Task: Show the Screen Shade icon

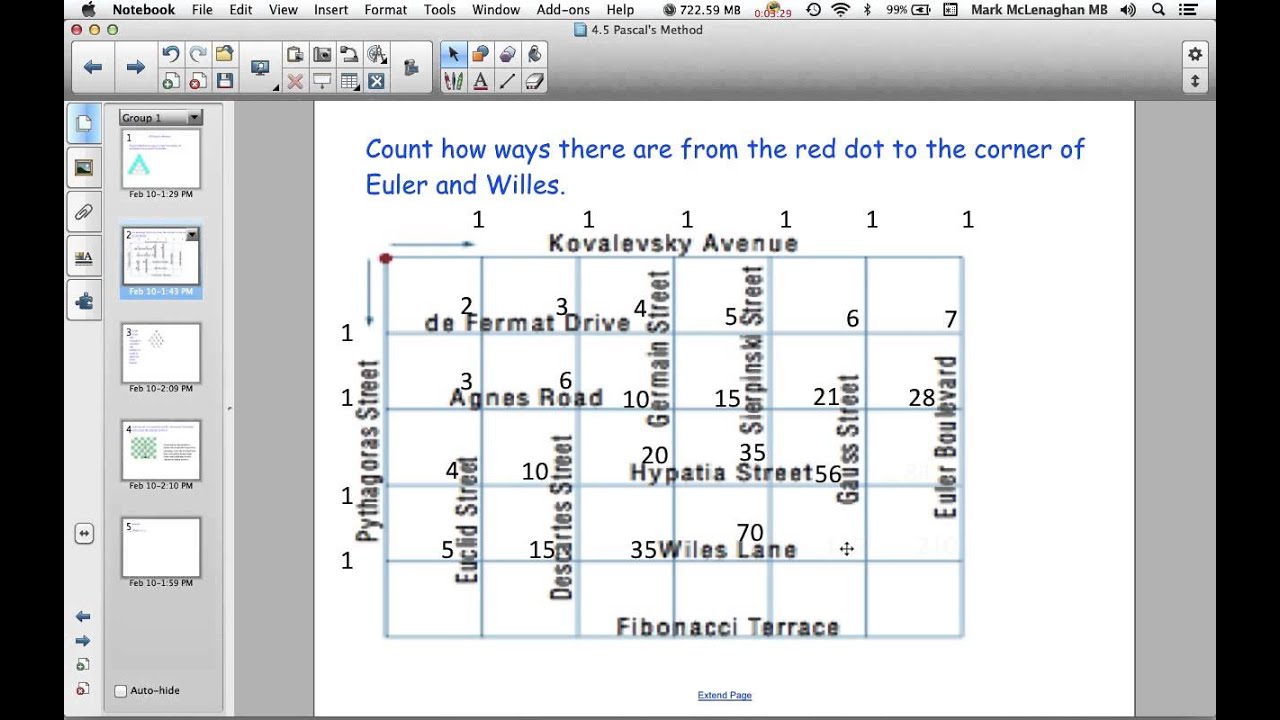Action: (x=322, y=81)
